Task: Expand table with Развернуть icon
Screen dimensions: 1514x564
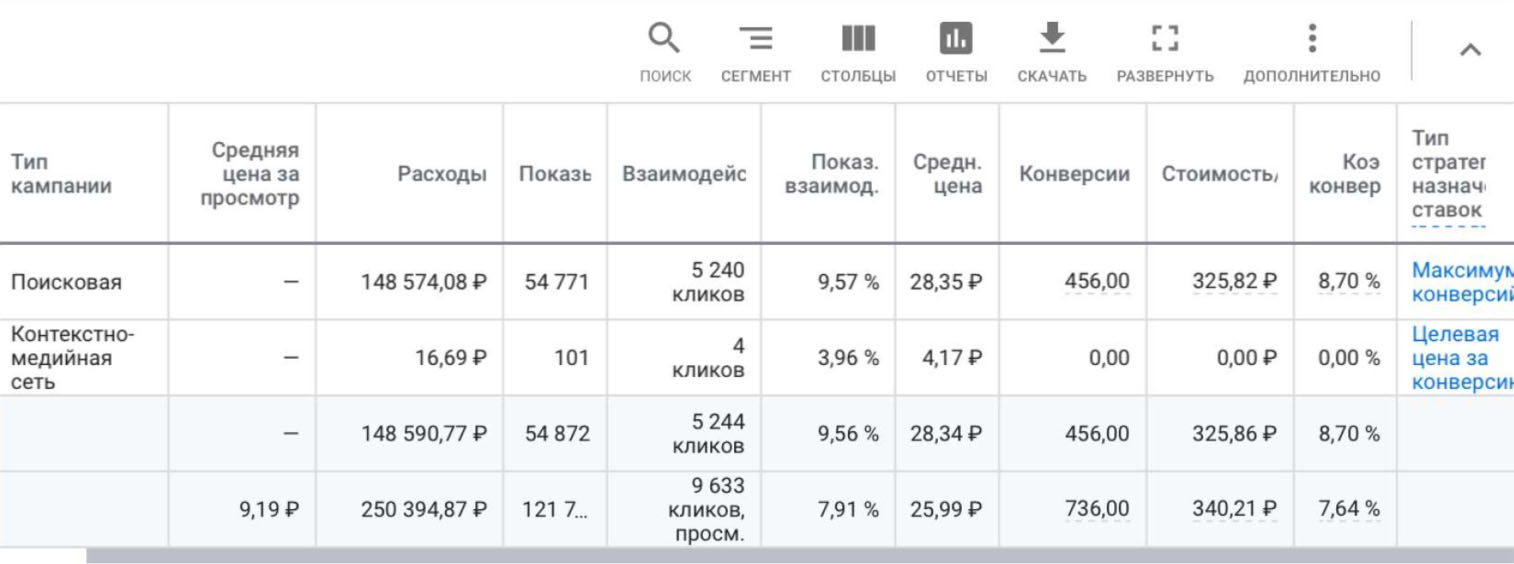Action: (1165, 39)
